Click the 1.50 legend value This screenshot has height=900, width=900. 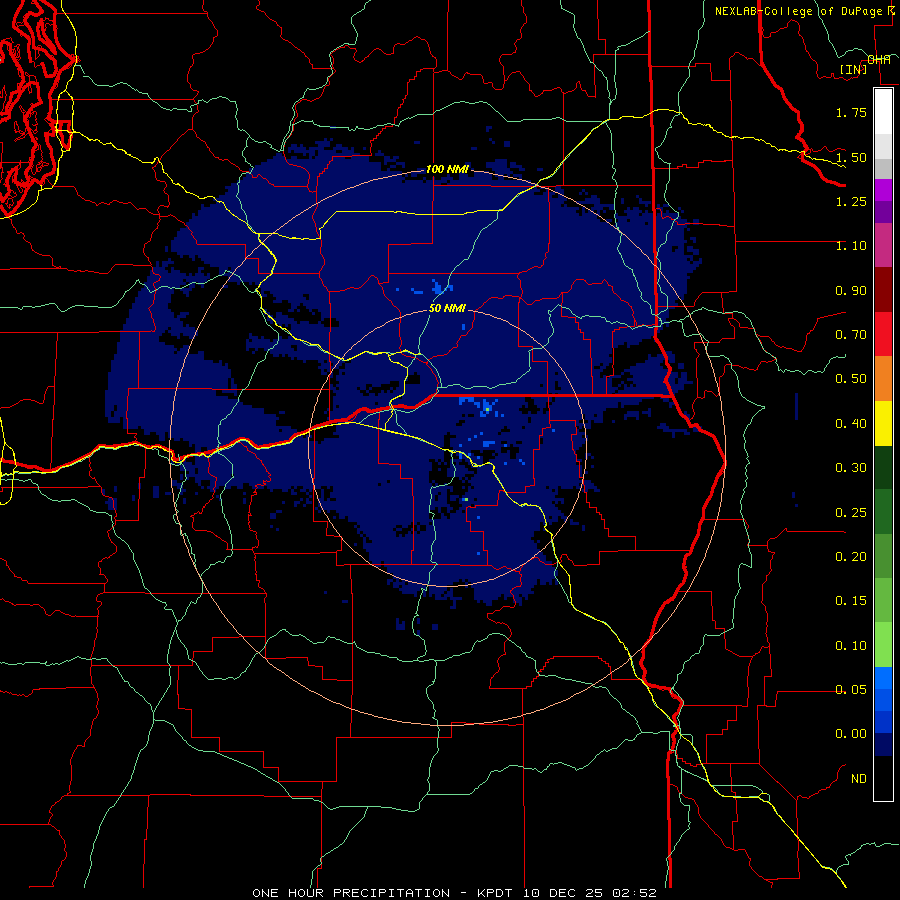pos(851,157)
